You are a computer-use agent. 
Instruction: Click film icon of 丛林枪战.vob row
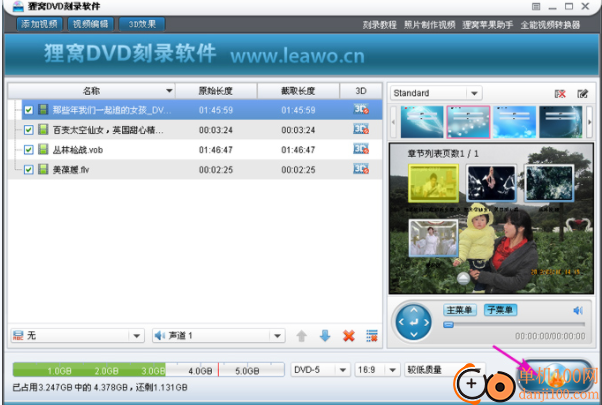(x=43, y=149)
